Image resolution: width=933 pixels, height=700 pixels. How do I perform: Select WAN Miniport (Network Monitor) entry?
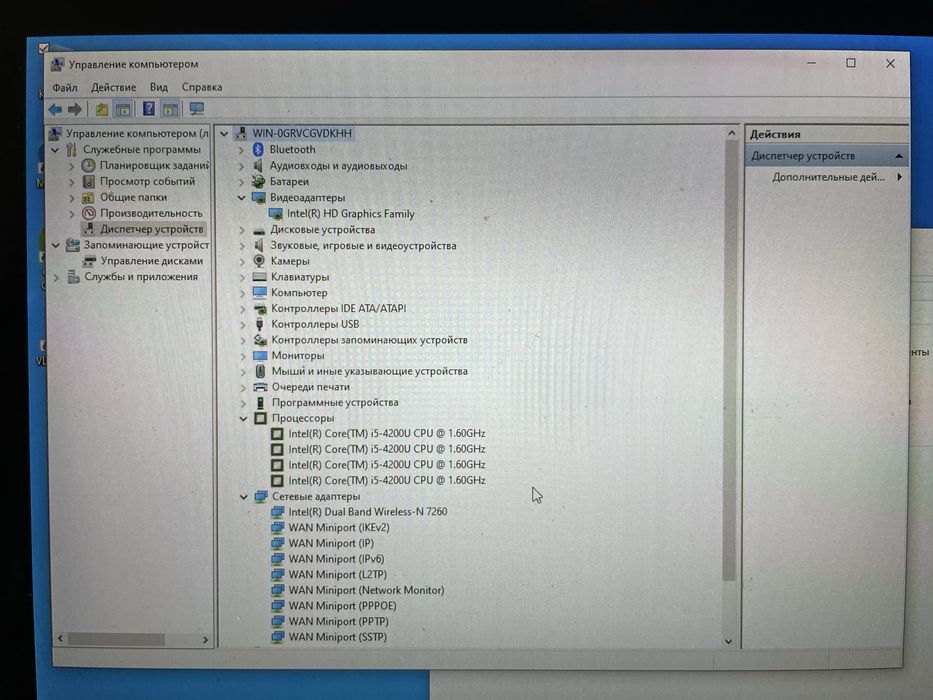click(x=367, y=590)
